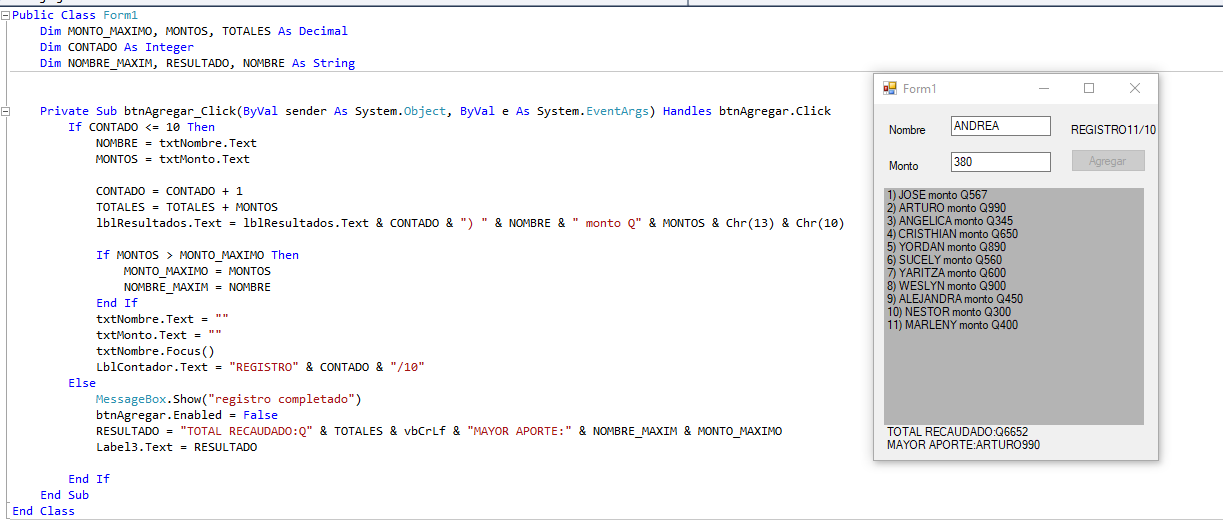
Task: Close the Form1 window
Action: pos(1135,88)
